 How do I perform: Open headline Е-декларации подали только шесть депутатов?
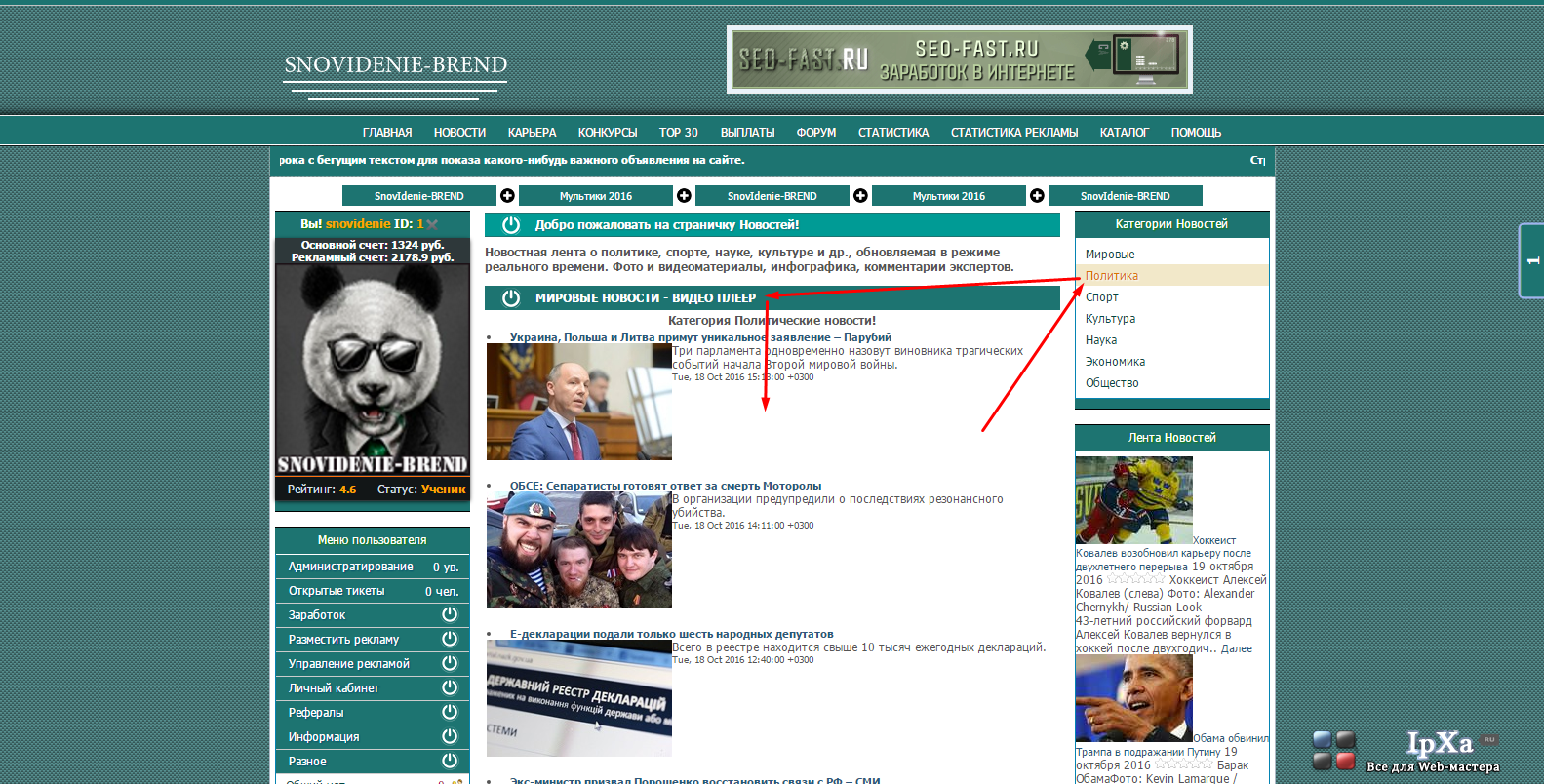point(671,634)
